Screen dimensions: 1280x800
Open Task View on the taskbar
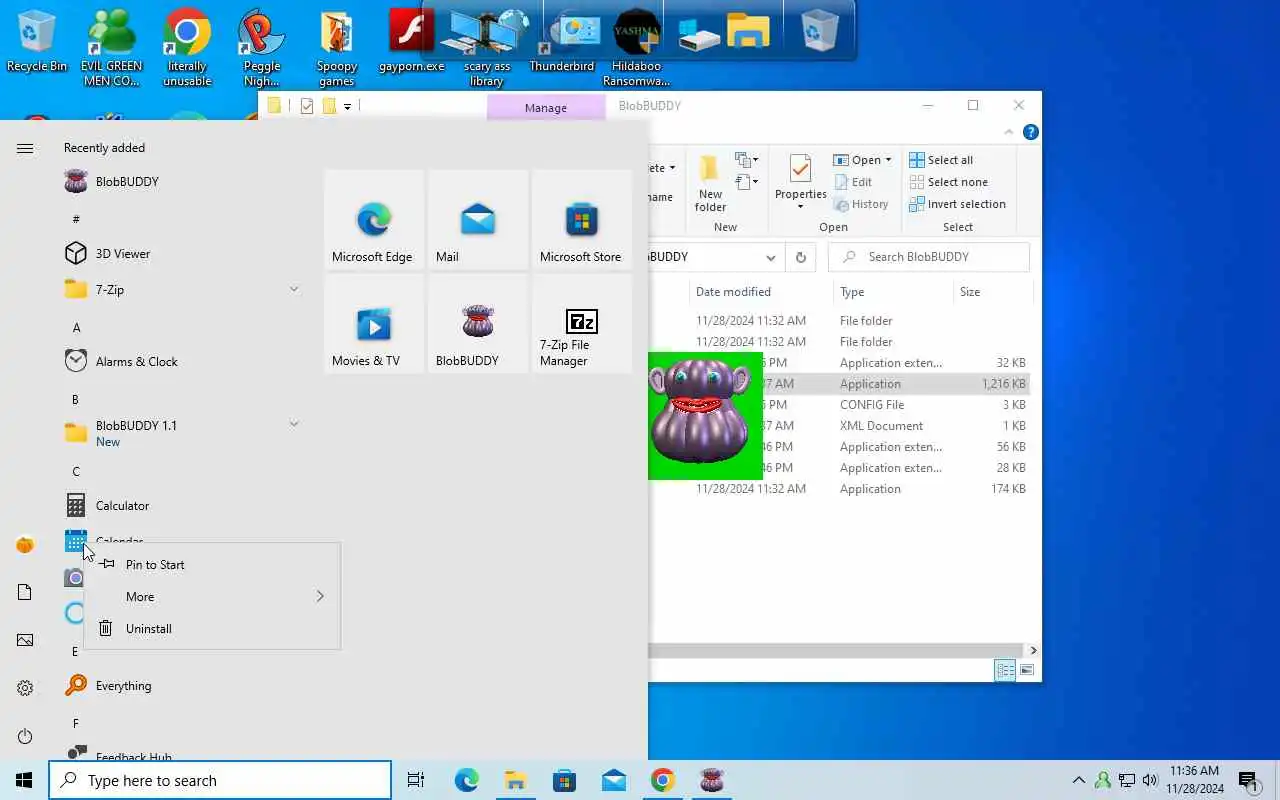tap(416, 780)
